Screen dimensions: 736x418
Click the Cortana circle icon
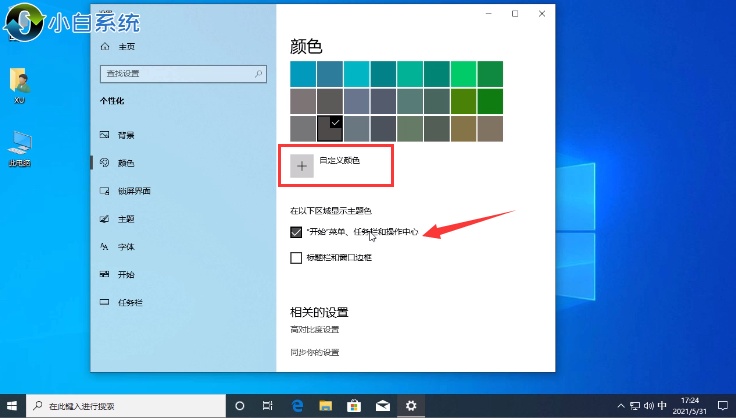240,406
